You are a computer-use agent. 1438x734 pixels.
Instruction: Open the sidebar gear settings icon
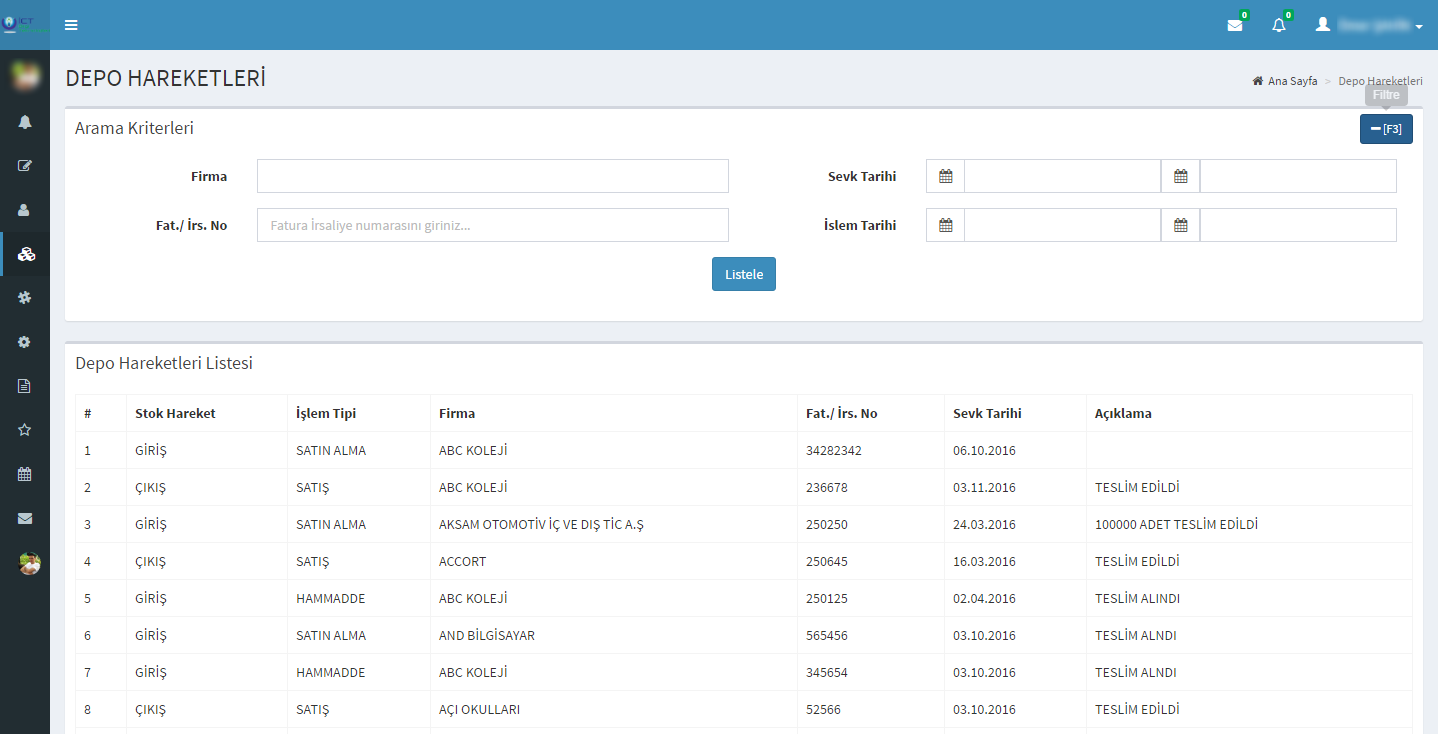[25, 341]
